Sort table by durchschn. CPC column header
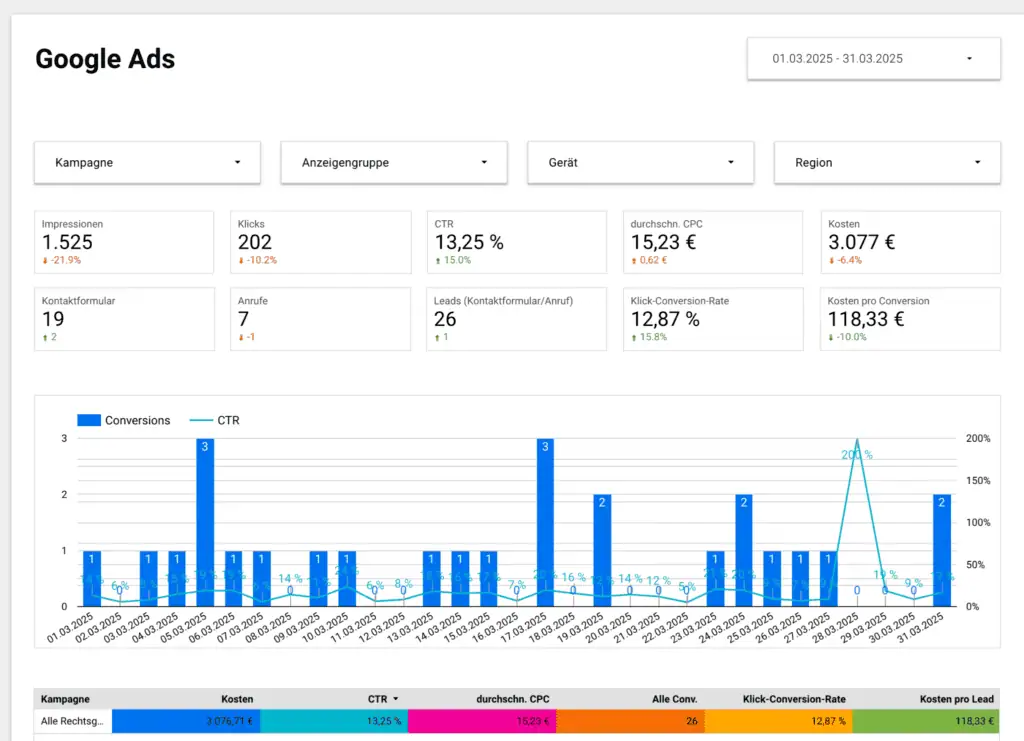This screenshot has height=741, width=1024. [x=513, y=699]
